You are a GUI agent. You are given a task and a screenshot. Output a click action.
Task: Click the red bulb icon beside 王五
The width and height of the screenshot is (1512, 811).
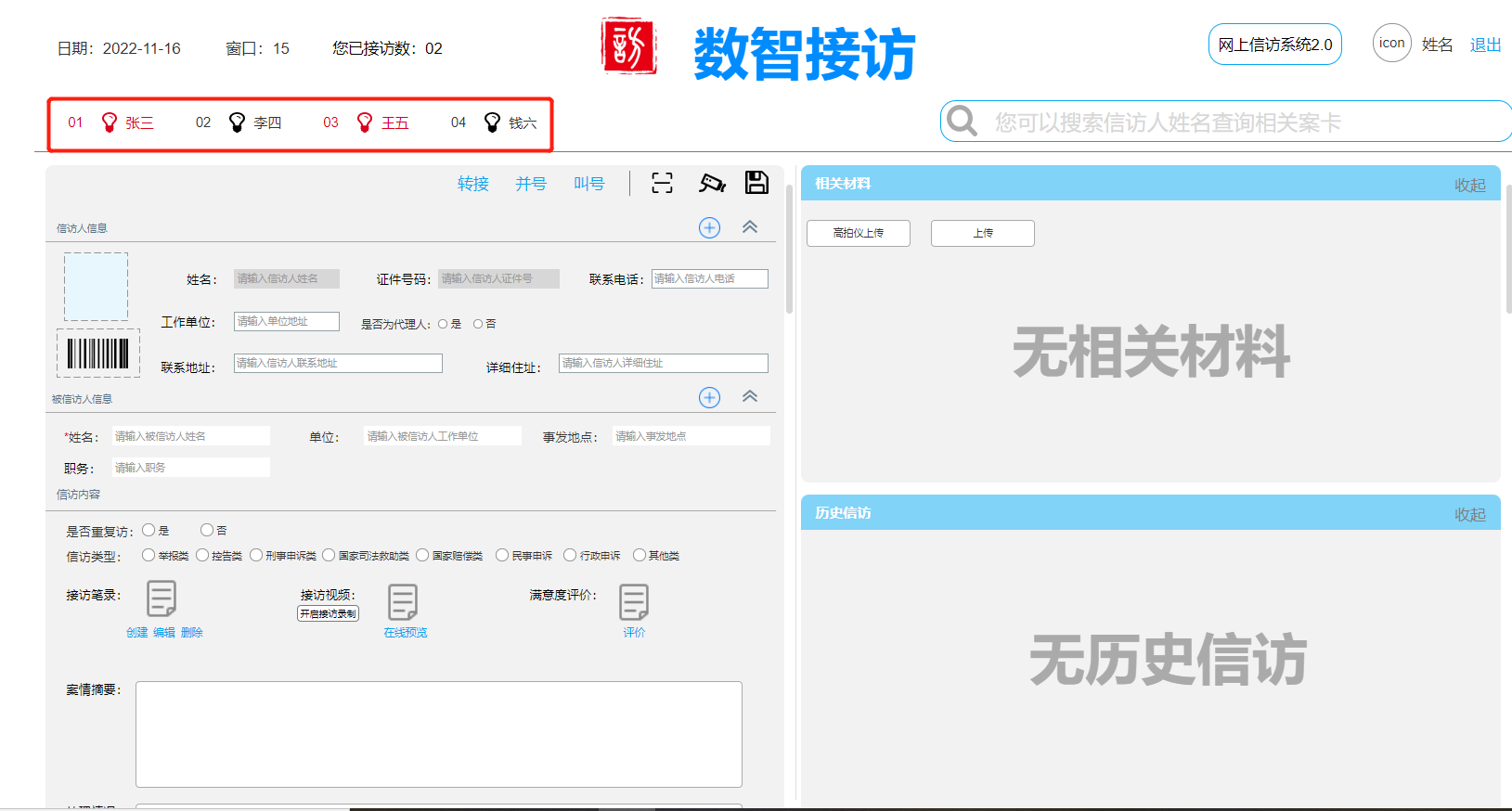(x=365, y=122)
